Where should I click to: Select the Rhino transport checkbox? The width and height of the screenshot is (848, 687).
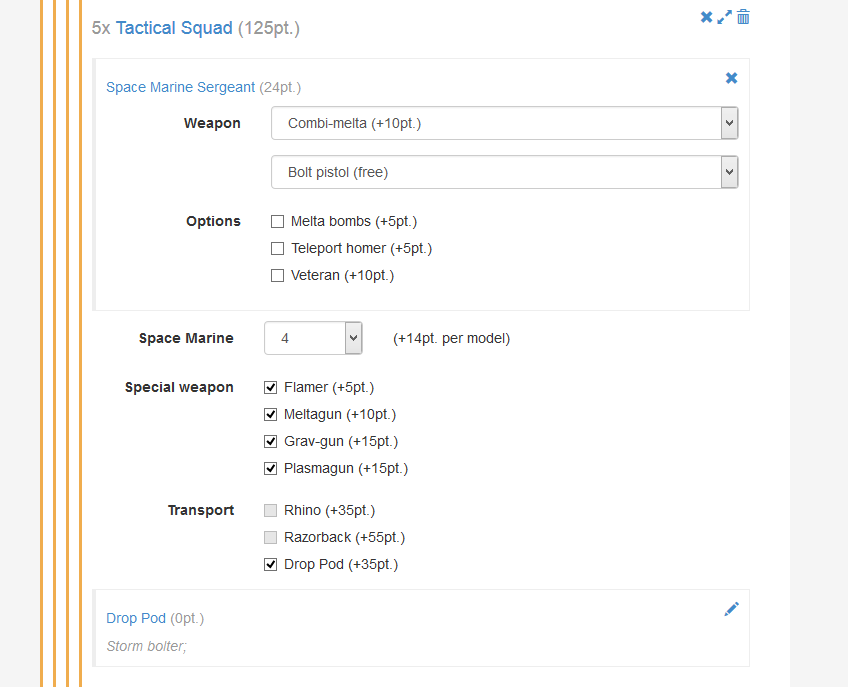270,510
